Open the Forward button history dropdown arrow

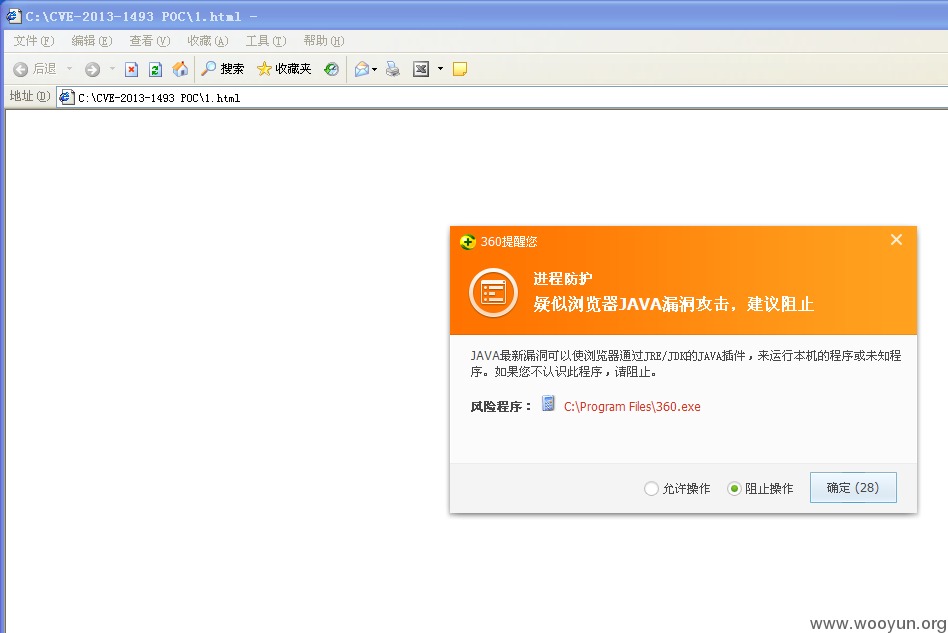coord(112,69)
